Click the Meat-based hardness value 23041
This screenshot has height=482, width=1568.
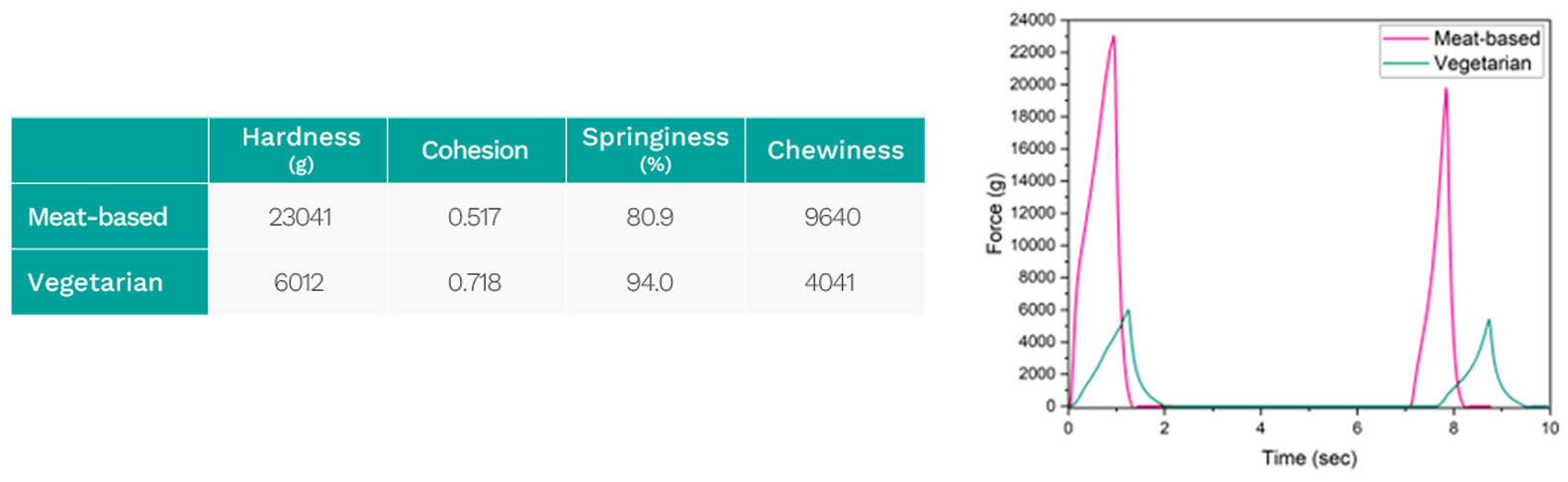pyautogui.click(x=300, y=217)
